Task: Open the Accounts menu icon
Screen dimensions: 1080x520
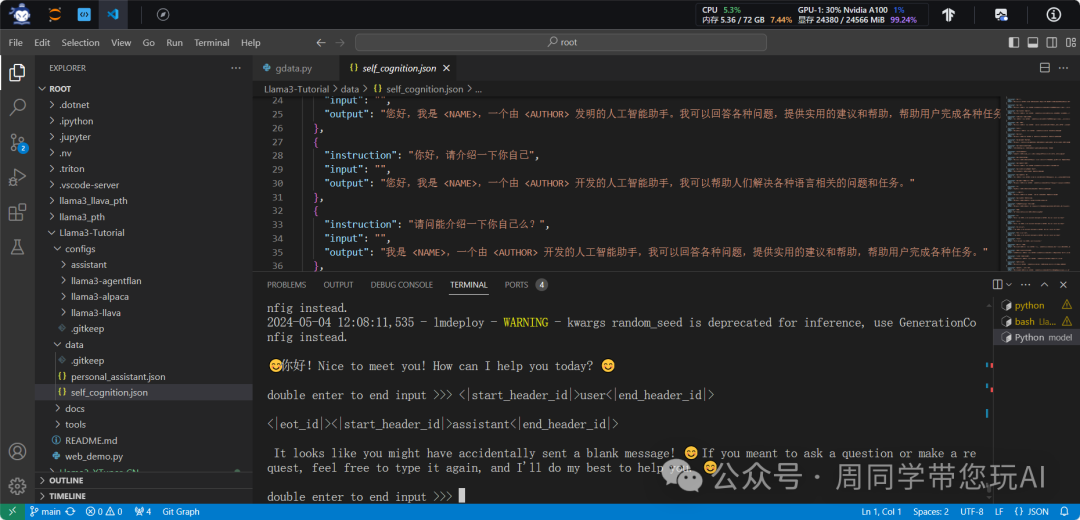Action: [17, 452]
